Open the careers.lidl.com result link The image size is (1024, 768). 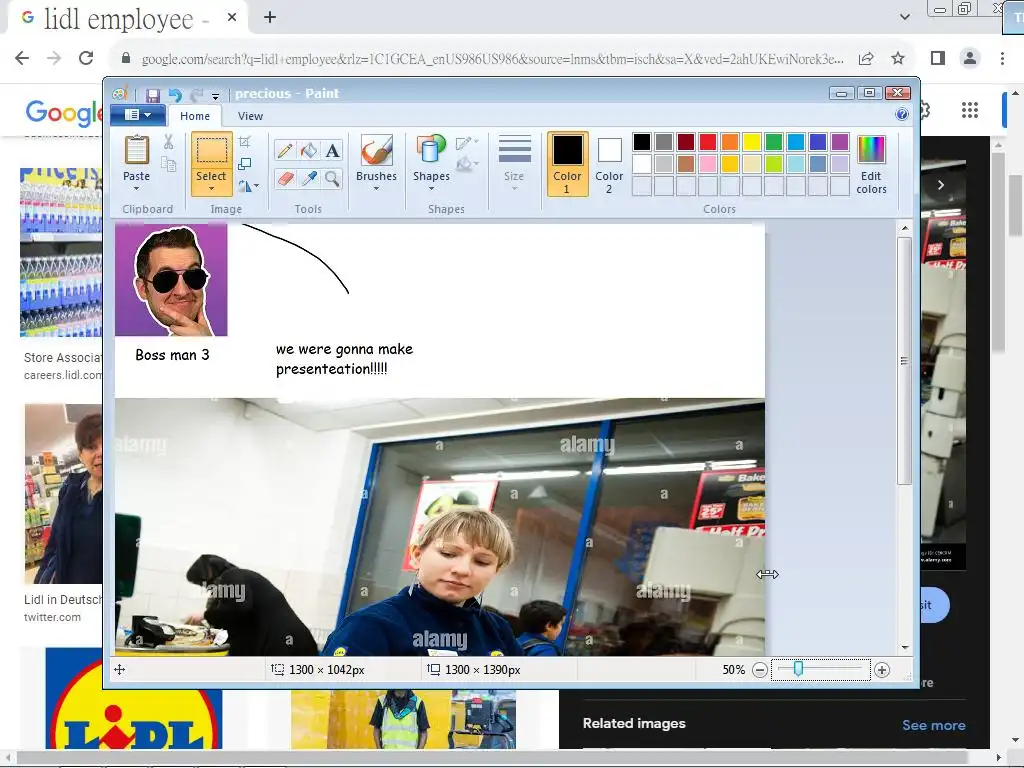tap(63, 375)
